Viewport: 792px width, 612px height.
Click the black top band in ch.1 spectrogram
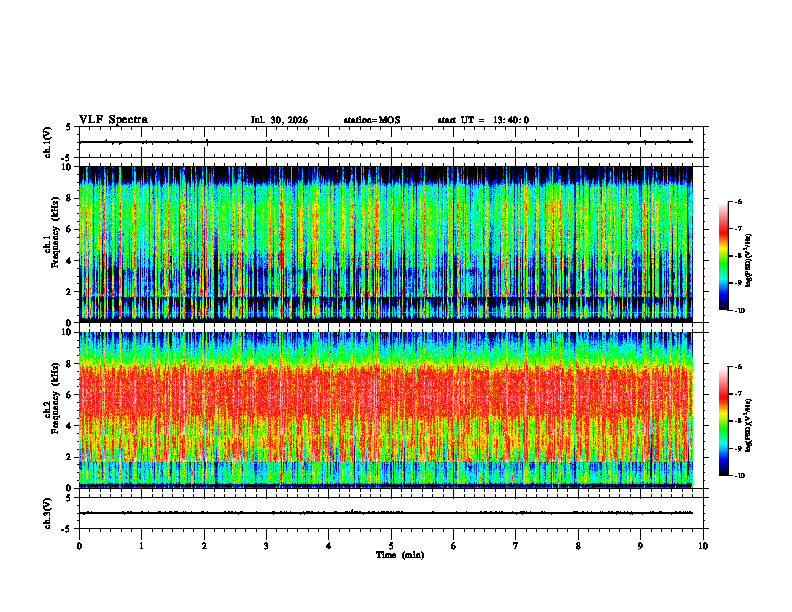tap(386, 174)
